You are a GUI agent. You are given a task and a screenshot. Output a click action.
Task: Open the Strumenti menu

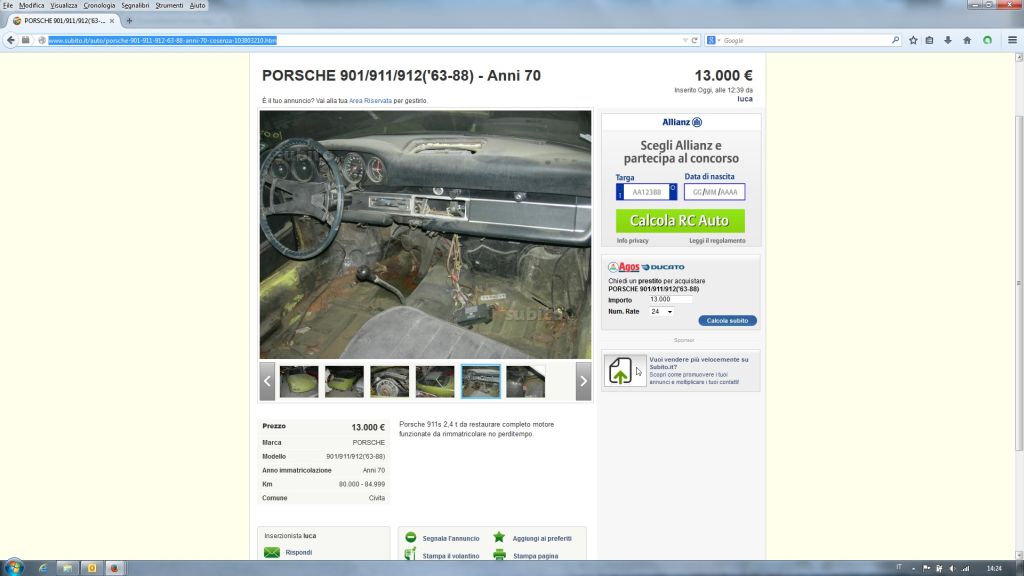point(169,5)
